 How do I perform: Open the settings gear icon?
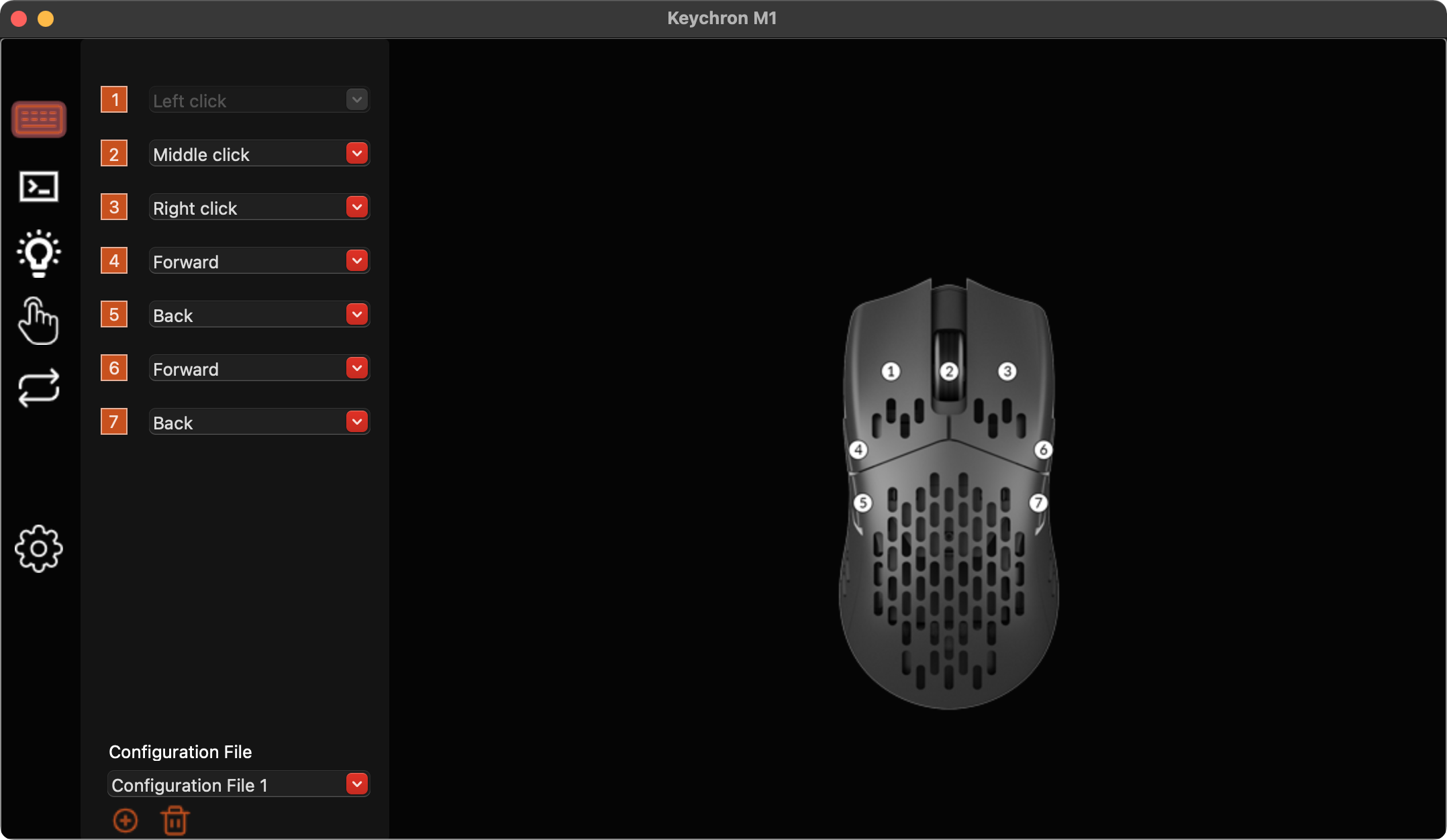(x=39, y=549)
